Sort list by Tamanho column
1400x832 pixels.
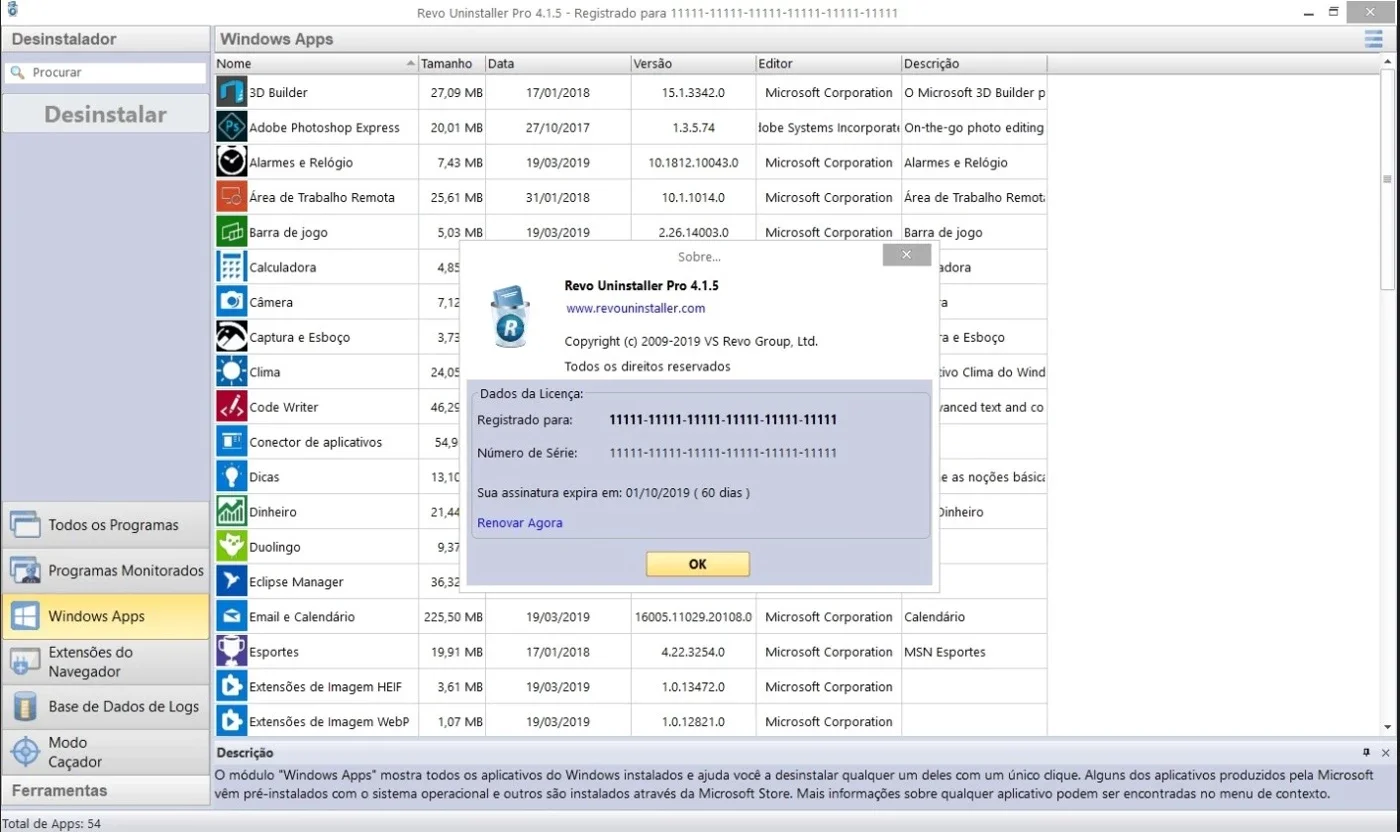pyautogui.click(x=451, y=63)
